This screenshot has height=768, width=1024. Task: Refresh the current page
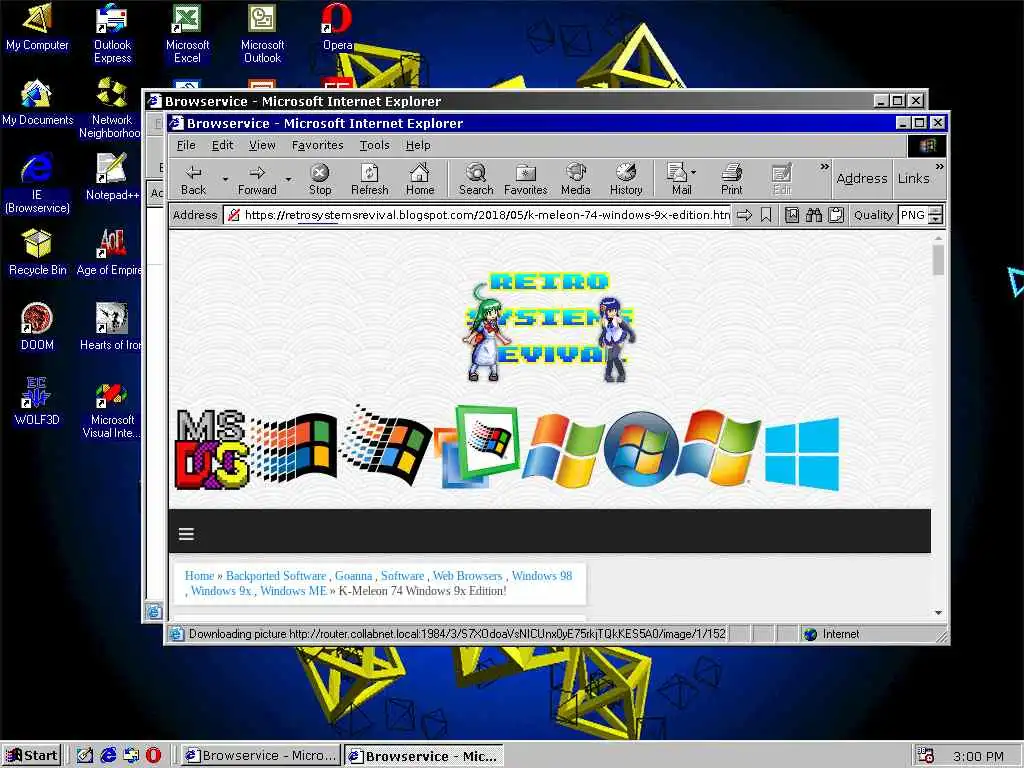click(370, 179)
